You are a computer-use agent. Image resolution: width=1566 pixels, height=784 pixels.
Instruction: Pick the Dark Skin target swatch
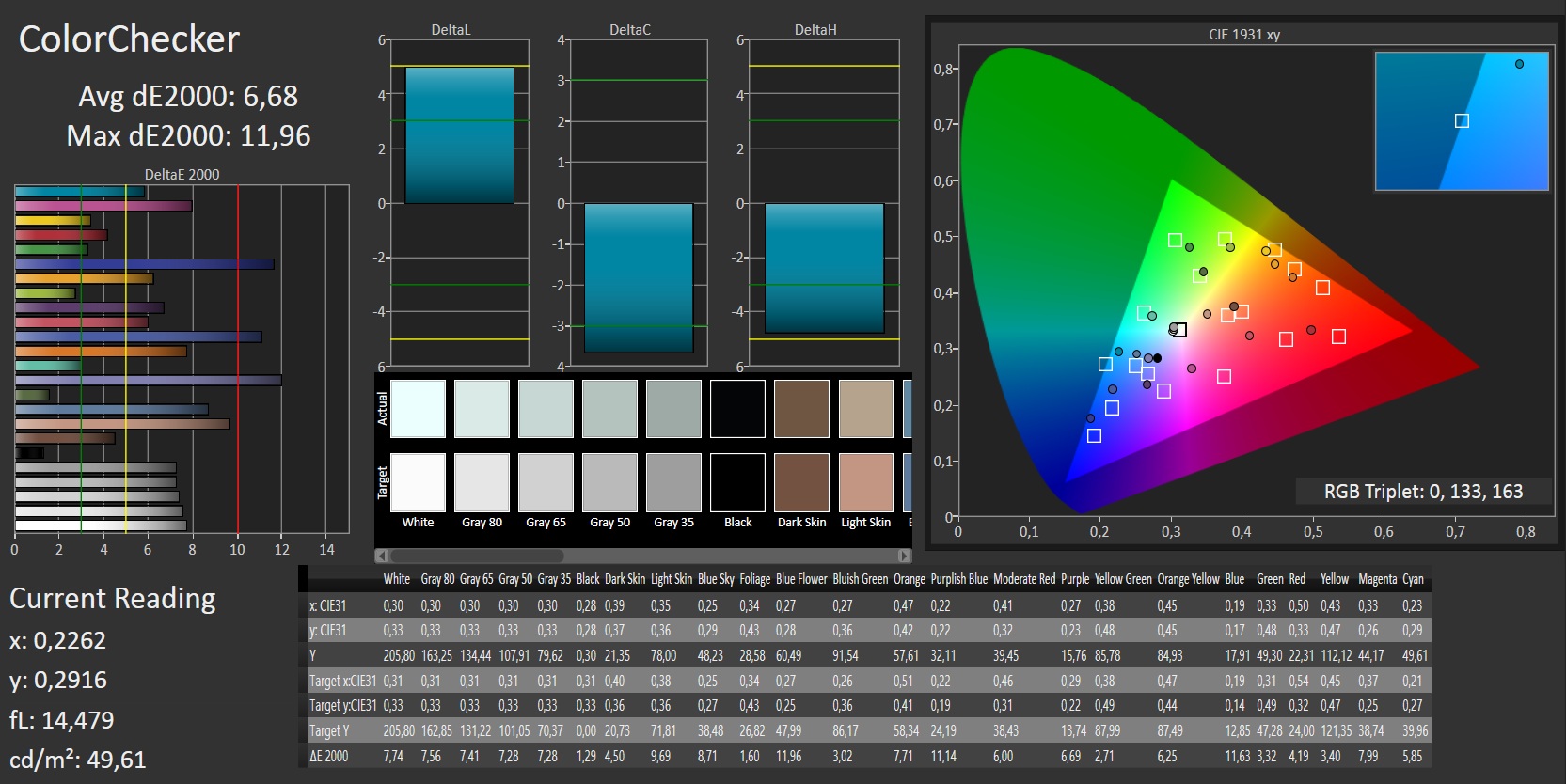pos(801,482)
